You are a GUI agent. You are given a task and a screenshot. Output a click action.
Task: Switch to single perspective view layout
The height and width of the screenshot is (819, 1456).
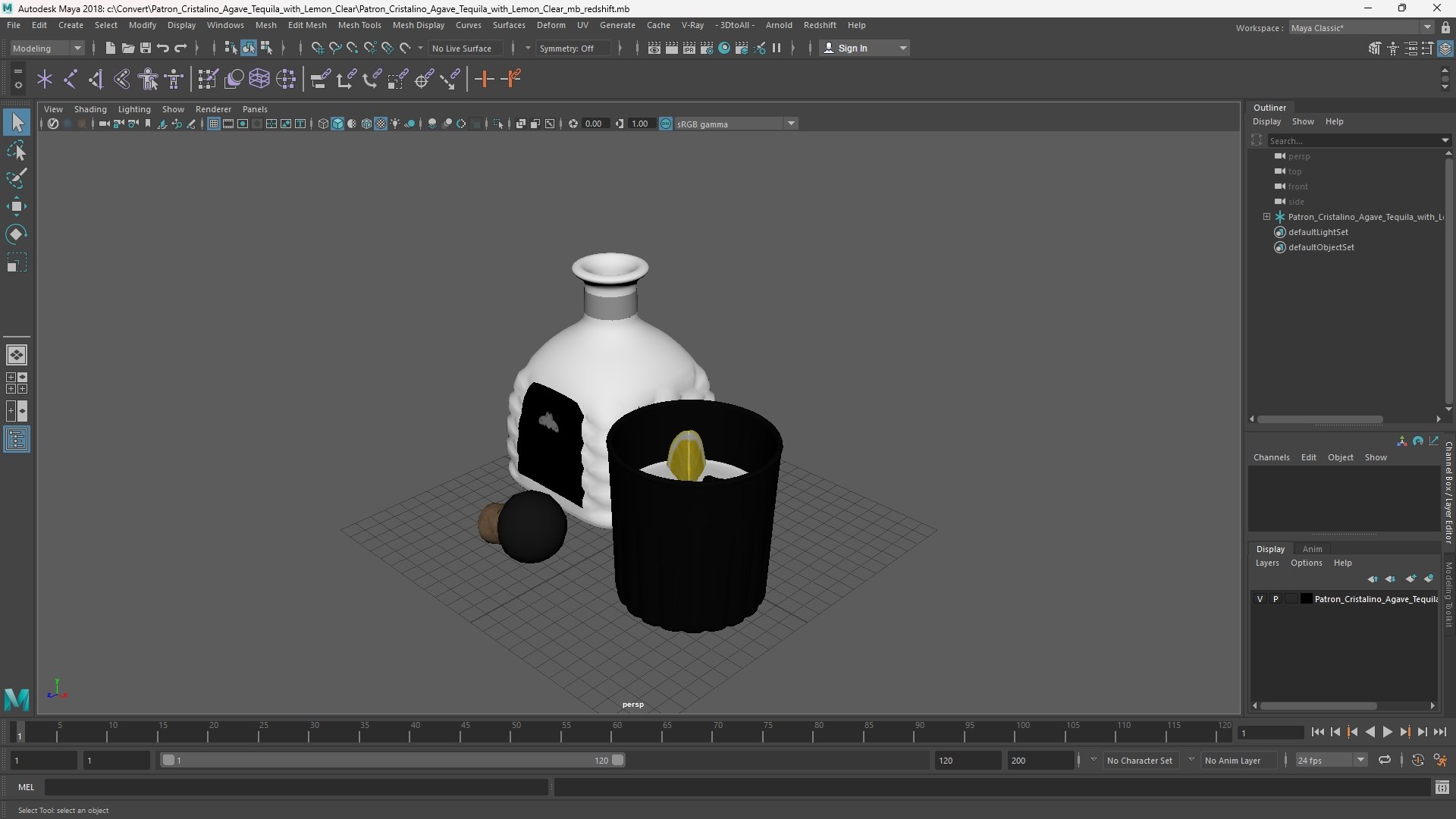[x=17, y=354]
